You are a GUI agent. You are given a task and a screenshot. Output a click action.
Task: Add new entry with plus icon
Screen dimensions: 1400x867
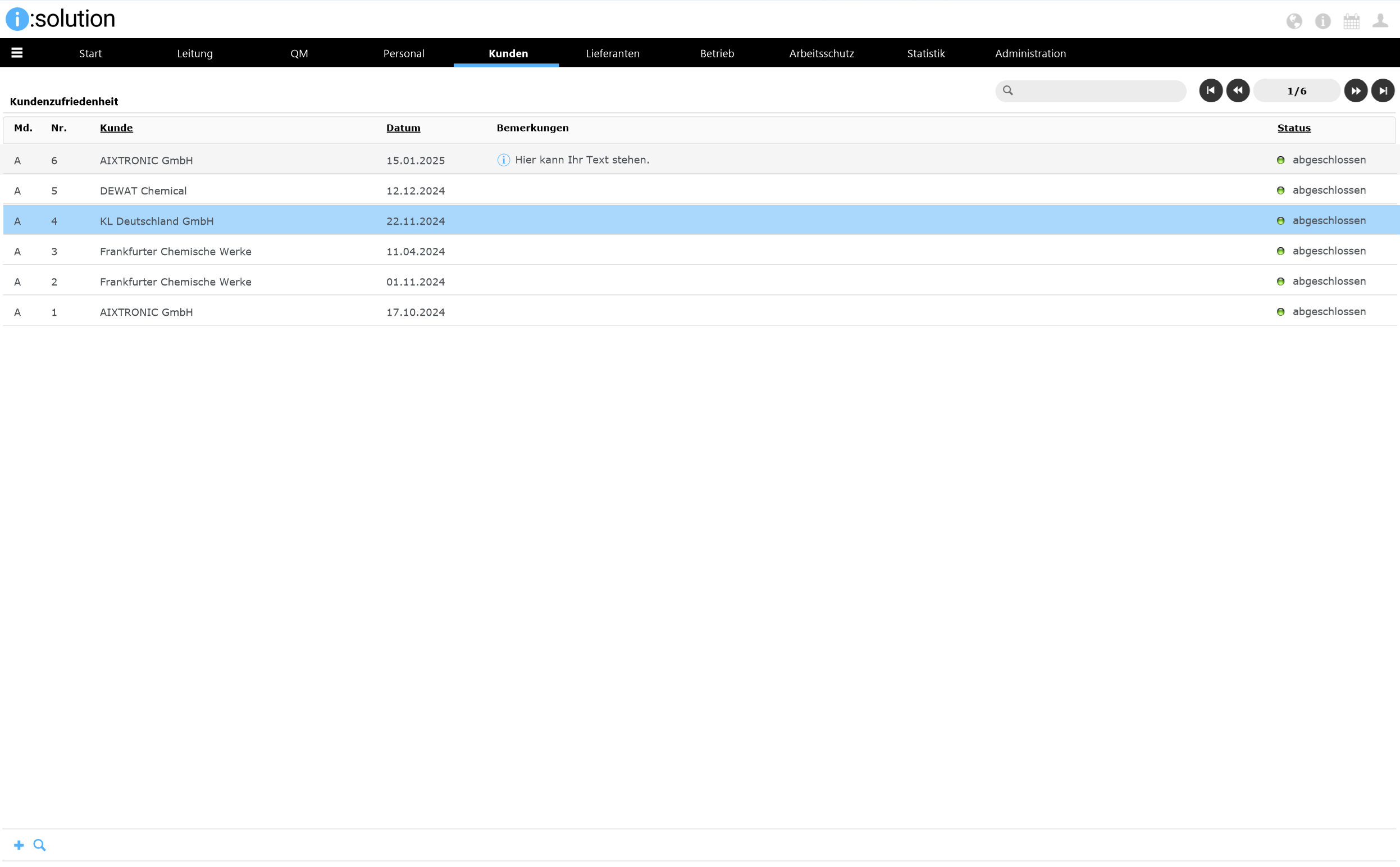pyautogui.click(x=19, y=845)
